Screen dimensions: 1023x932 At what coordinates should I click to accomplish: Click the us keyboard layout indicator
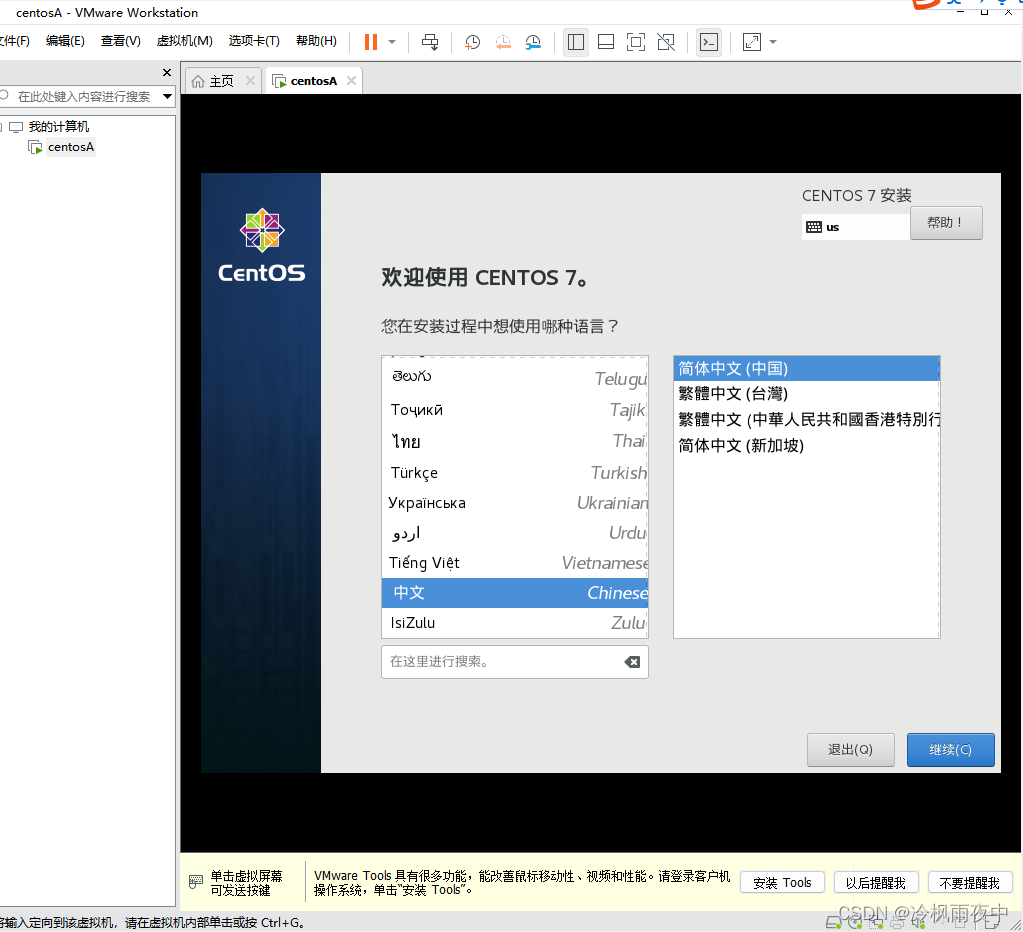point(855,227)
